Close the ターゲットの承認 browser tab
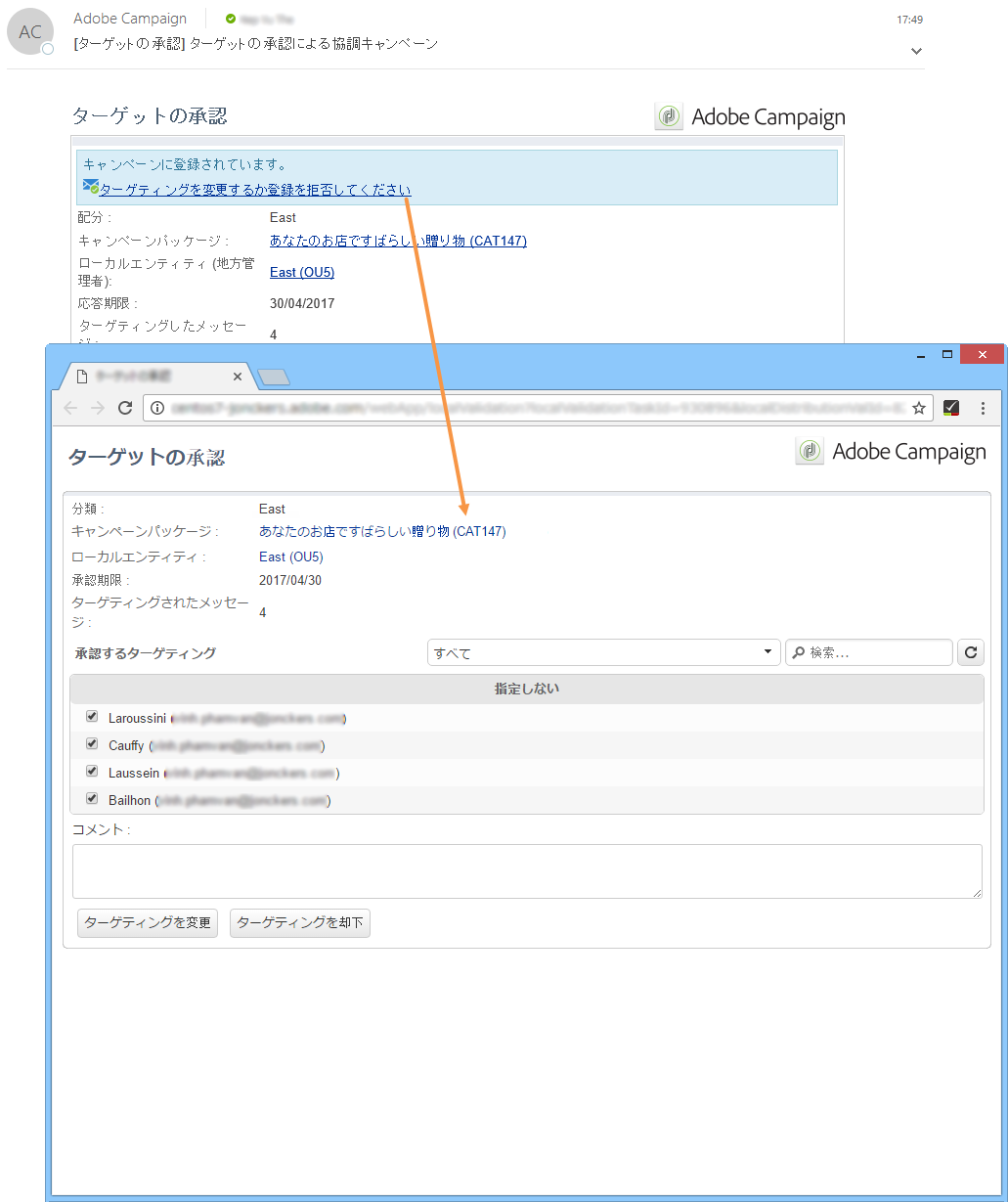 click(x=238, y=377)
